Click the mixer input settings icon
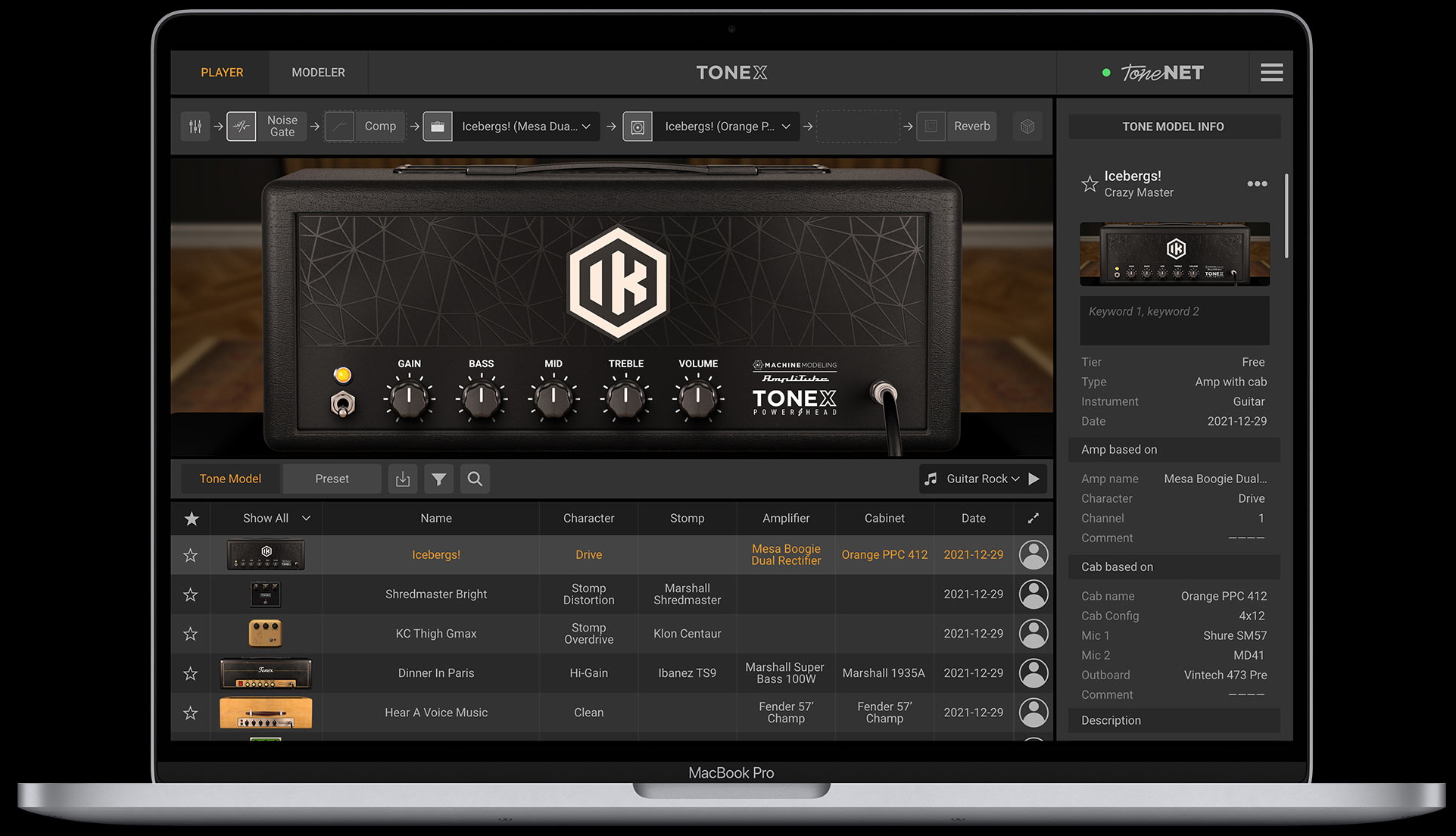Image resolution: width=1456 pixels, height=836 pixels. coord(195,126)
